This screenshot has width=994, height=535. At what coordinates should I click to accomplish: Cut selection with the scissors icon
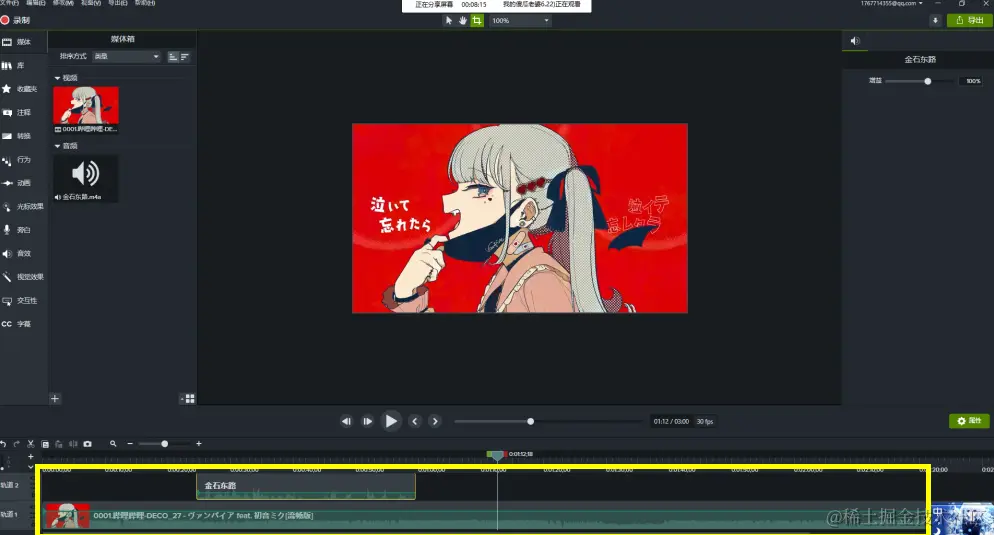tap(30, 444)
